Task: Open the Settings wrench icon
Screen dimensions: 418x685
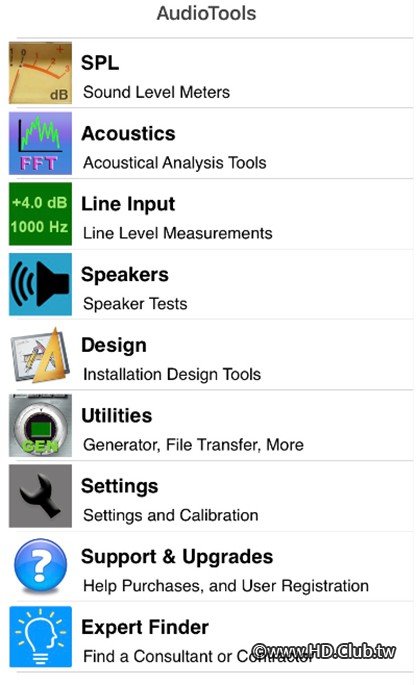Action: point(40,496)
